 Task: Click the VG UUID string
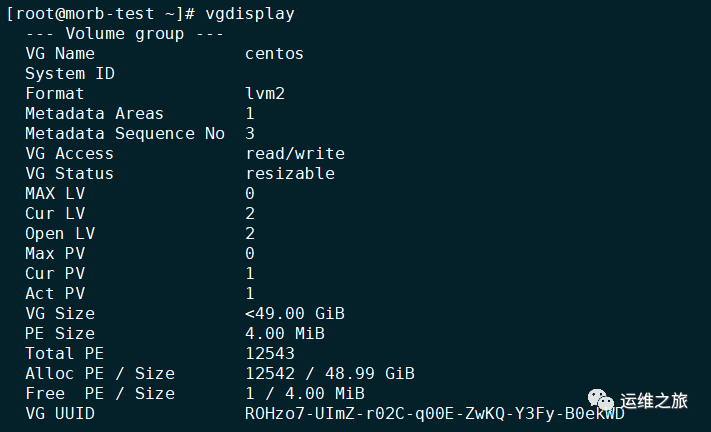(x=434, y=413)
